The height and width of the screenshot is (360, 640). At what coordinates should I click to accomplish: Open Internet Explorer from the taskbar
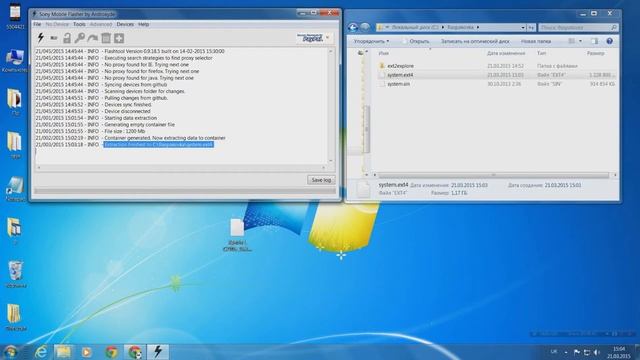[x=41, y=352]
